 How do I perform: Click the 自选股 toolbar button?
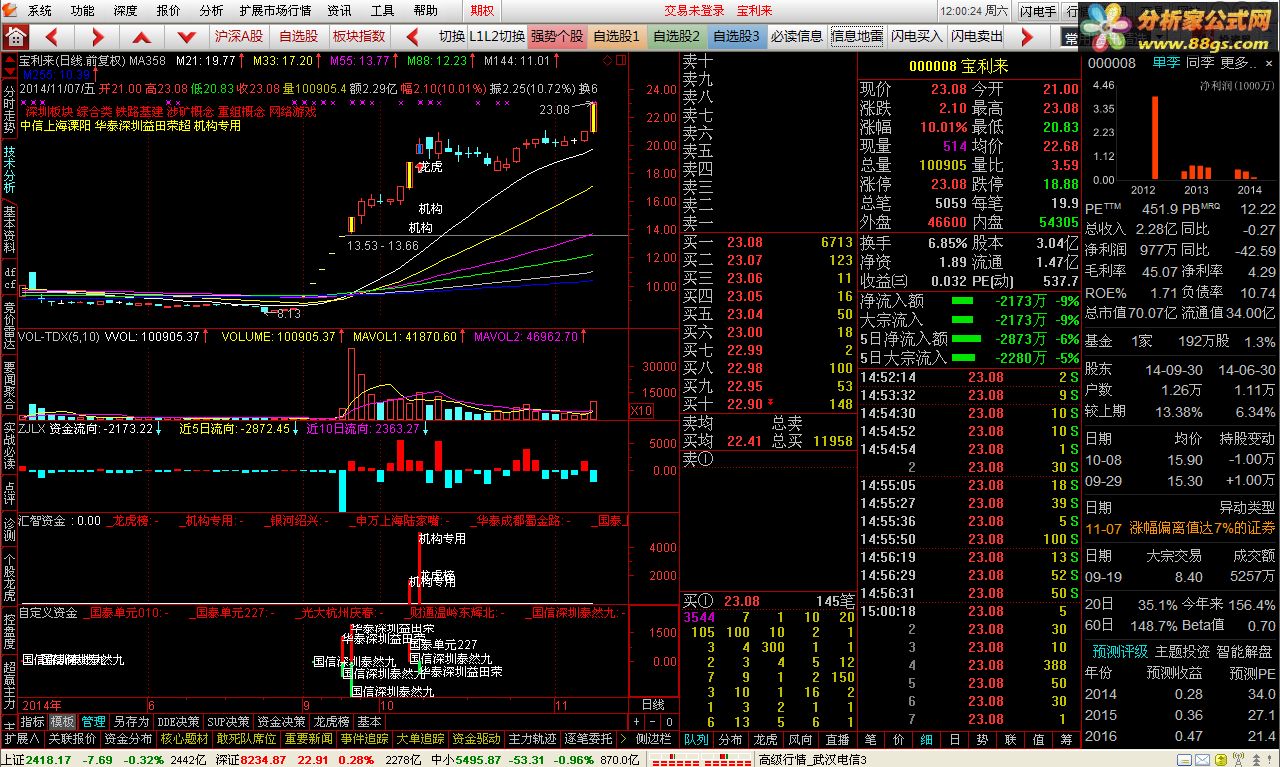tap(298, 37)
